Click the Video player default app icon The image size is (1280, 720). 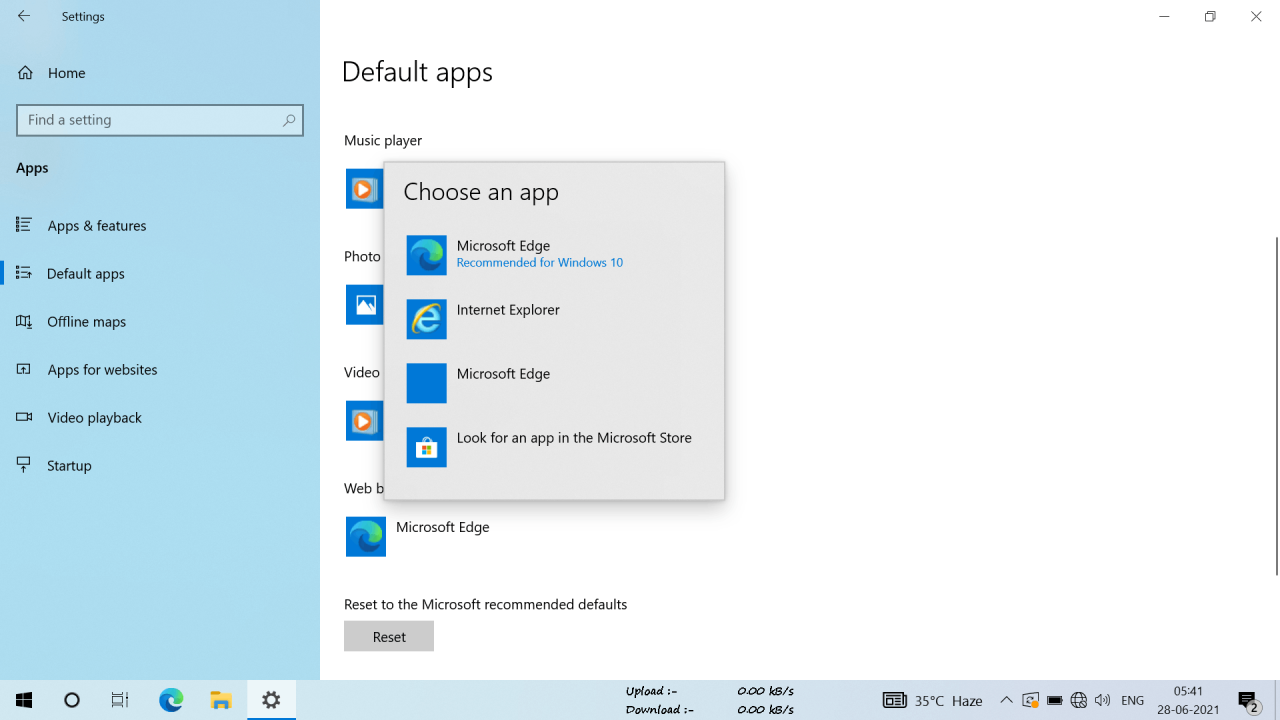(x=365, y=421)
